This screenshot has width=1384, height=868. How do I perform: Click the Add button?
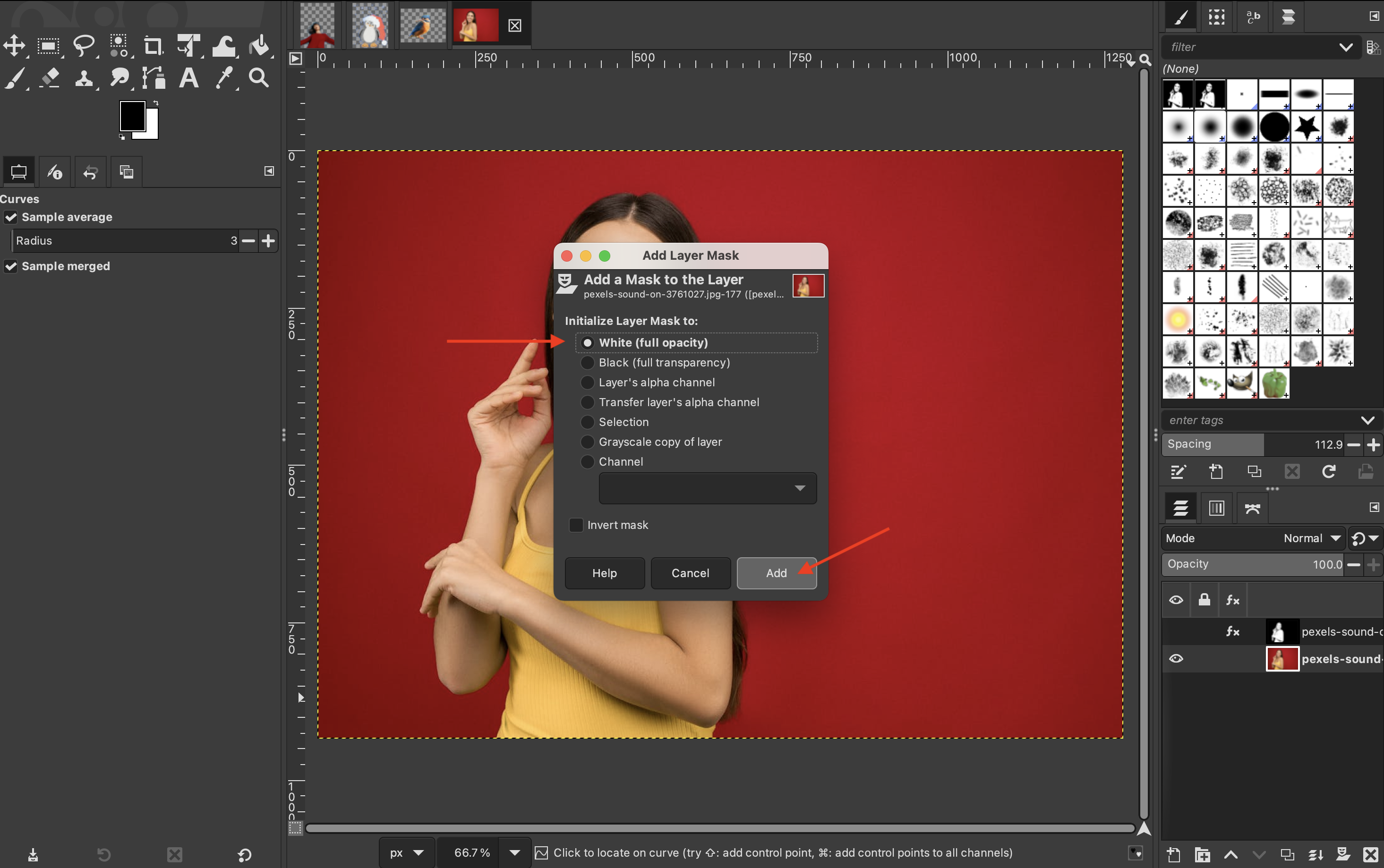coord(776,573)
